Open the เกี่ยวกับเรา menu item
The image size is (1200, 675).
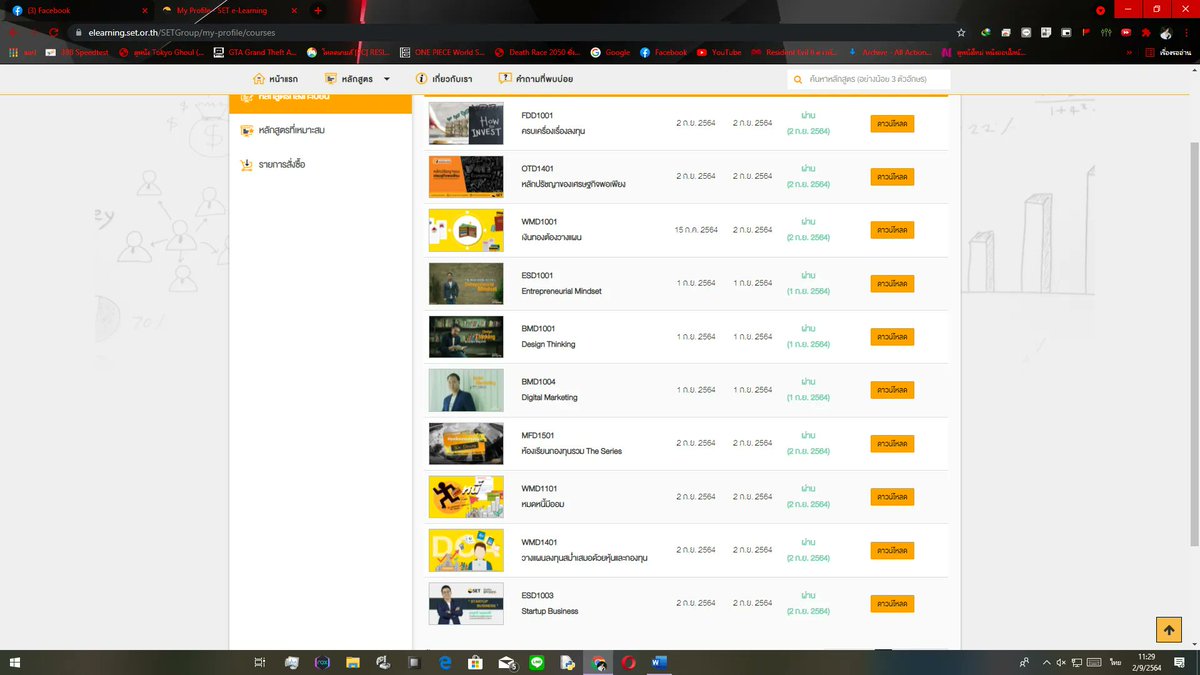[x=454, y=79]
